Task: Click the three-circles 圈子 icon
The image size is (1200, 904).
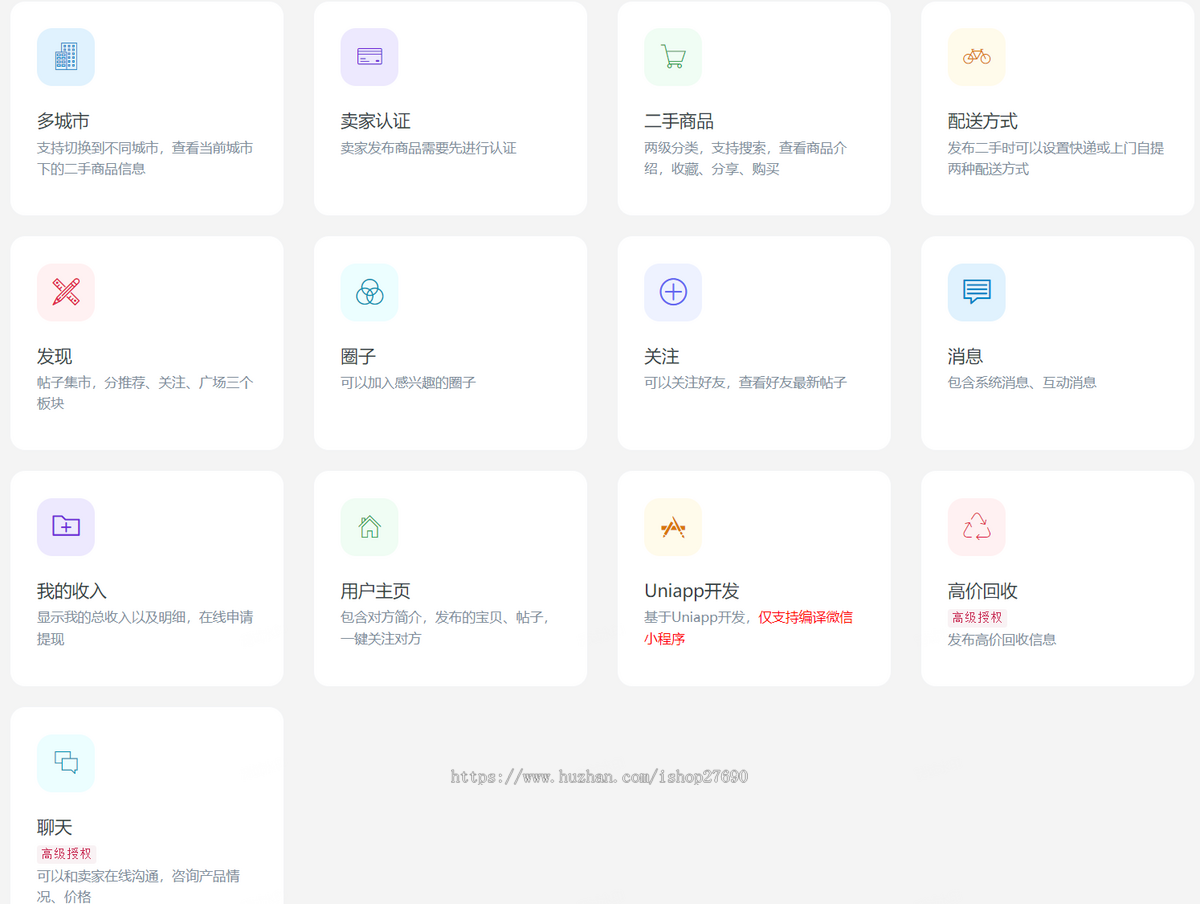Action: (x=369, y=292)
